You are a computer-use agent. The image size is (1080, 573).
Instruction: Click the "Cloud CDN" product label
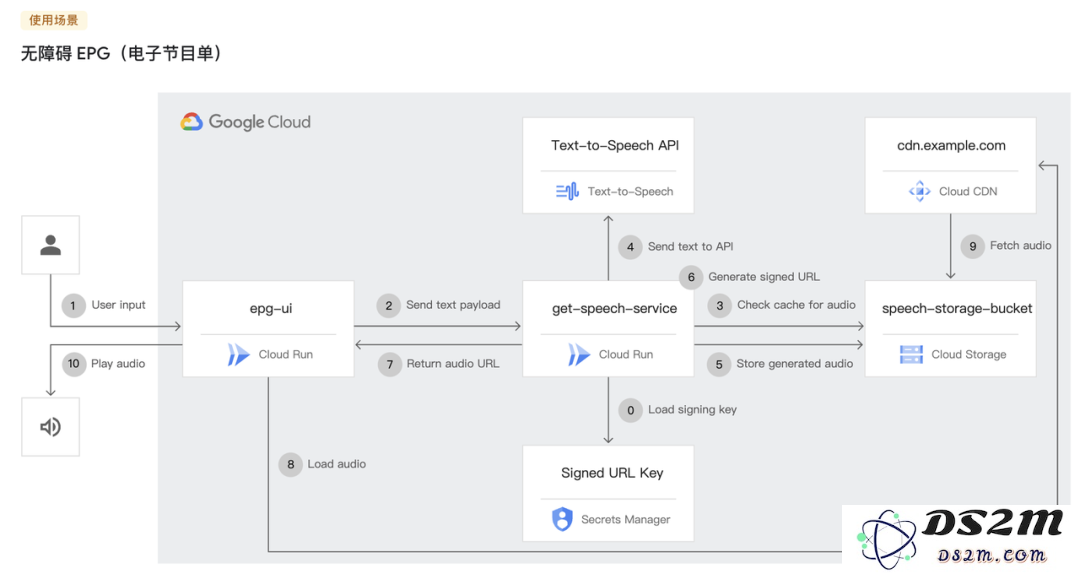tap(968, 191)
